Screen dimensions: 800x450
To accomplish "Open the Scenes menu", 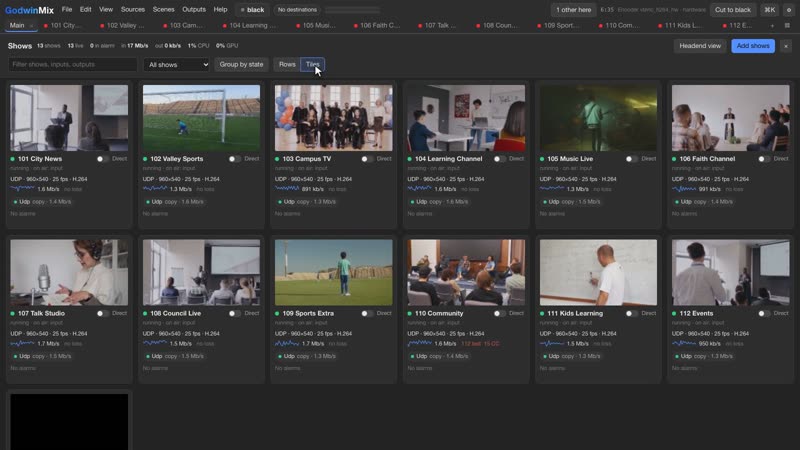I will tap(163, 10).
